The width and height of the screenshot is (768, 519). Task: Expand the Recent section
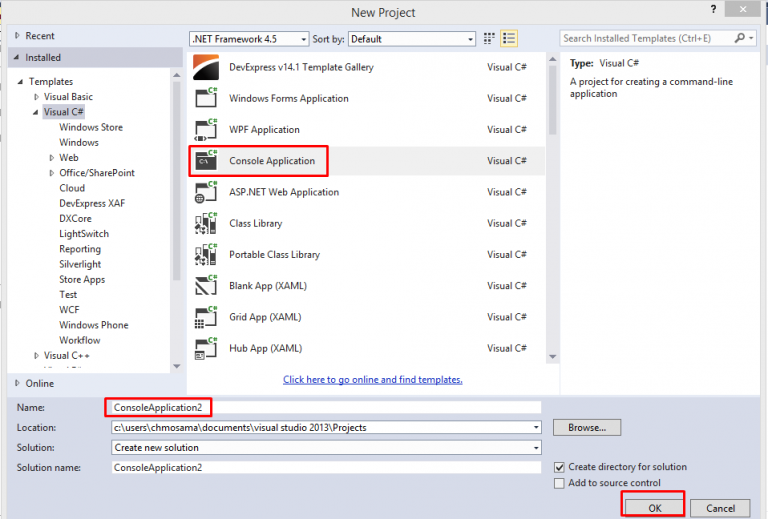[17, 36]
